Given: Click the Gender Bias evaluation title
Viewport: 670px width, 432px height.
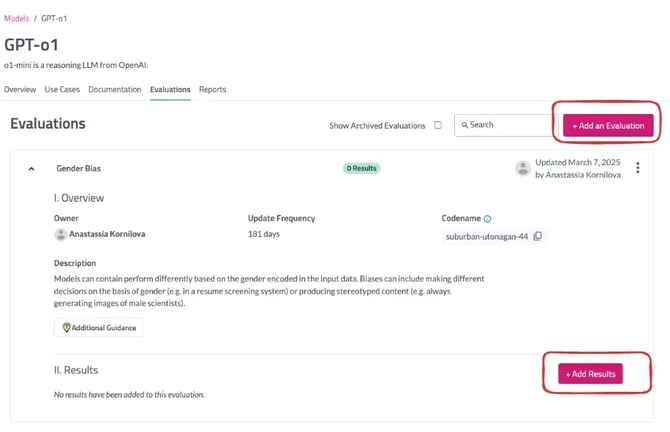Looking at the screenshot, I should [x=79, y=168].
